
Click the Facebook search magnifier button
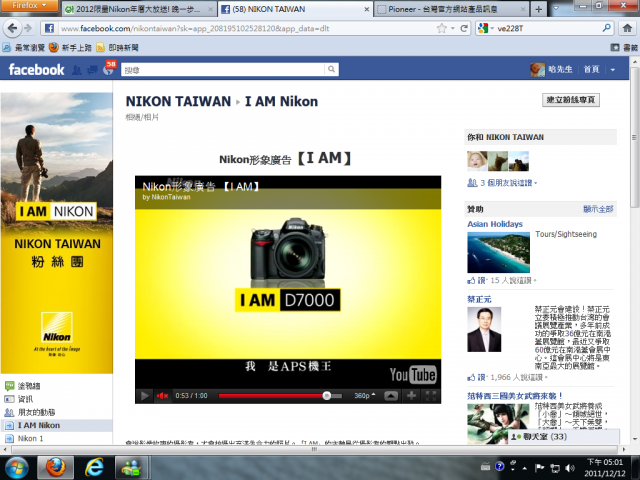click(332, 69)
